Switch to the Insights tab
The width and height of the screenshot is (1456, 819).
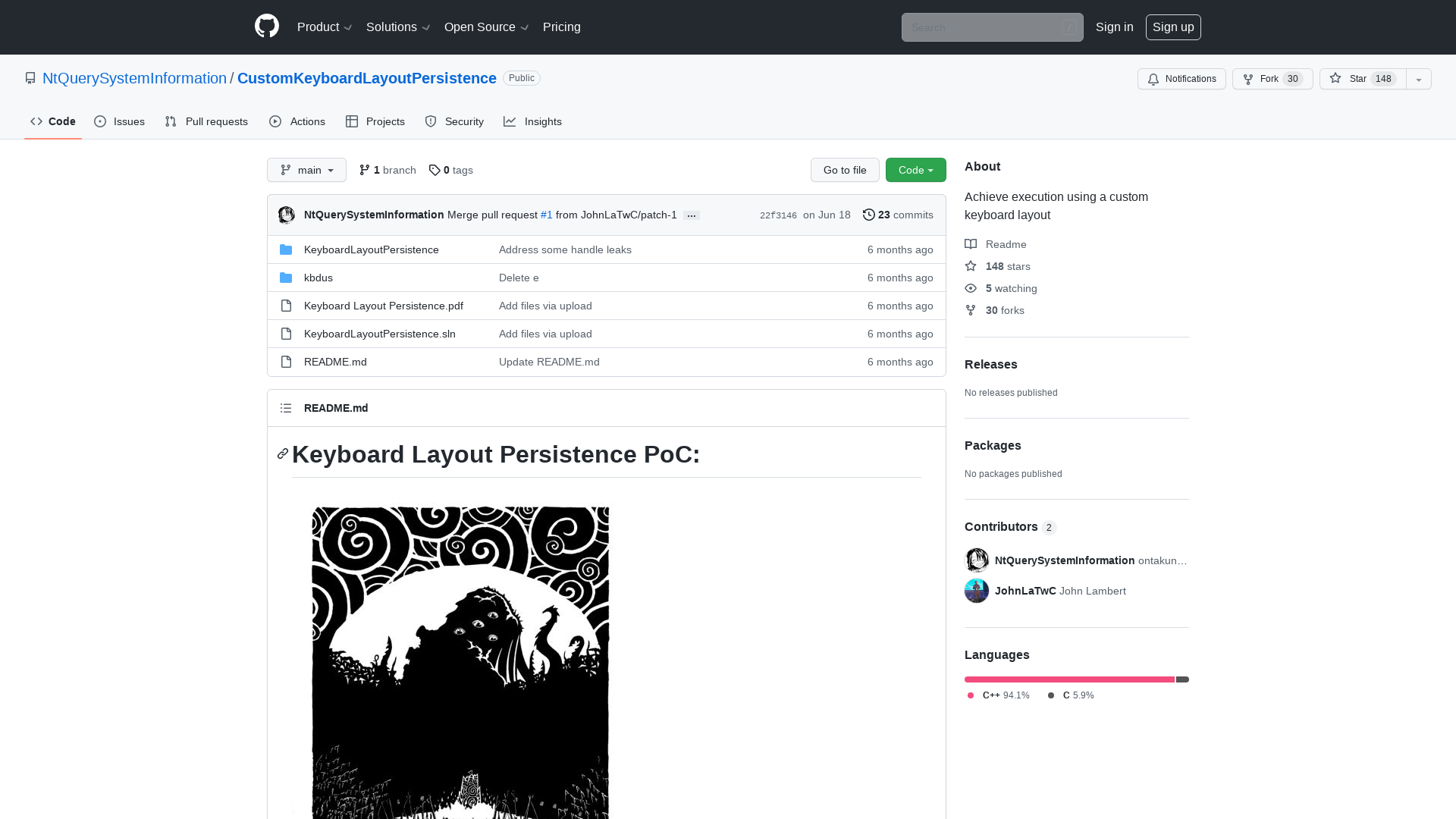tap(533, 121)
